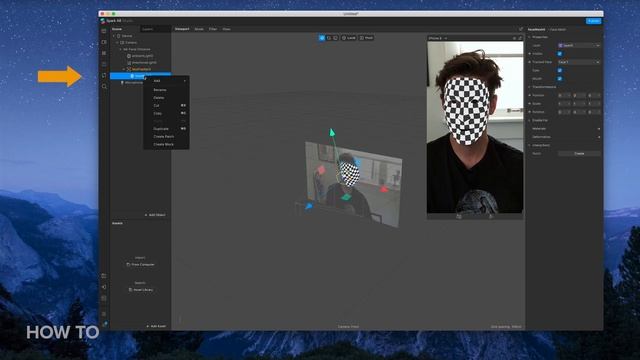640x360 pixels.
Task: Add a material using the Materials plus
Action: [599, 129]
